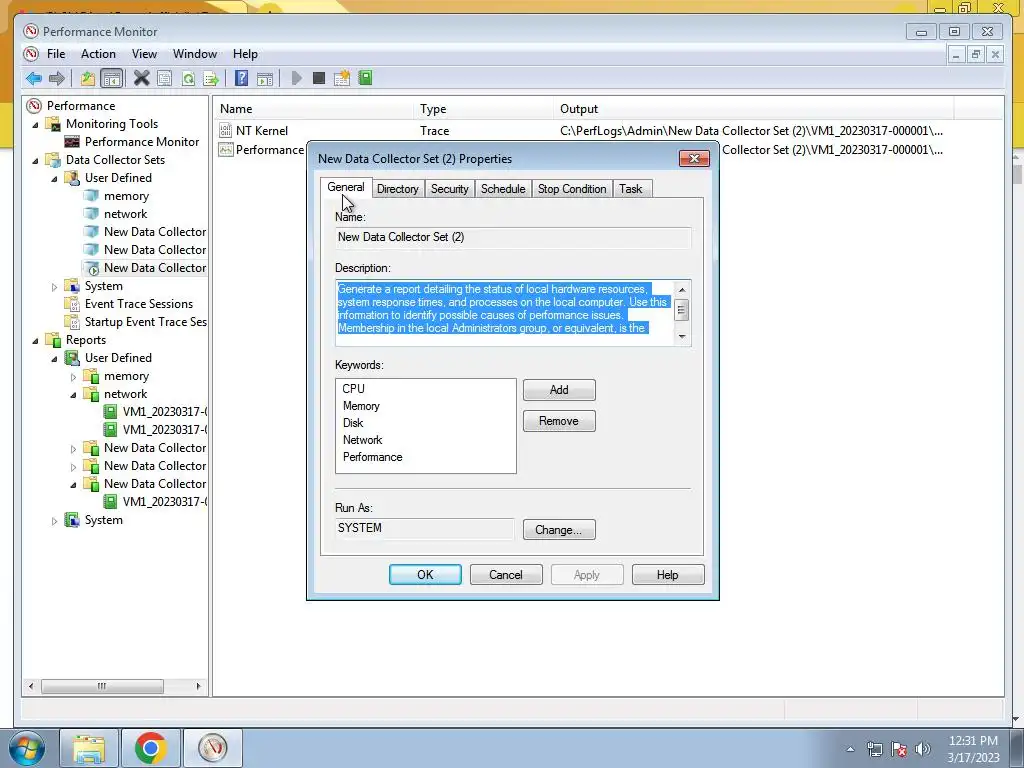Select the network data collector set
This screenshot has height=768, width=1024.
(x=125, y=214)
